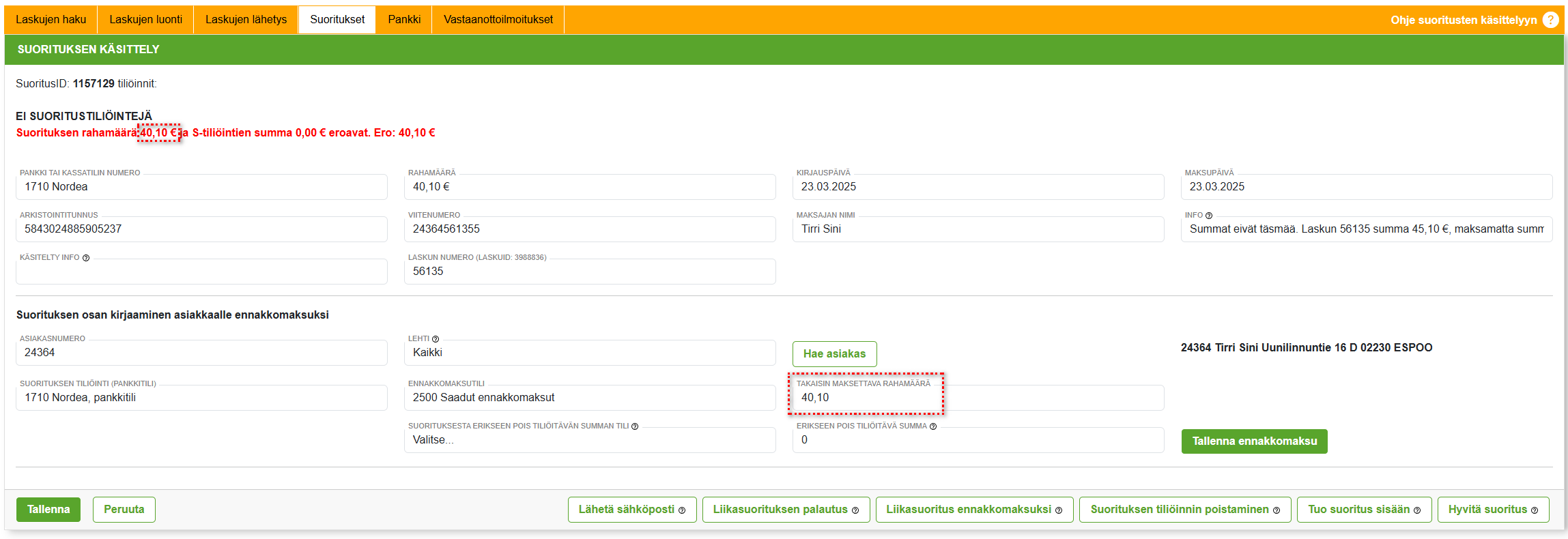Viewport: 1568px width, 539px height.
Task: Open the Valitse... account dropdown
Action: (x=589, y=440)
